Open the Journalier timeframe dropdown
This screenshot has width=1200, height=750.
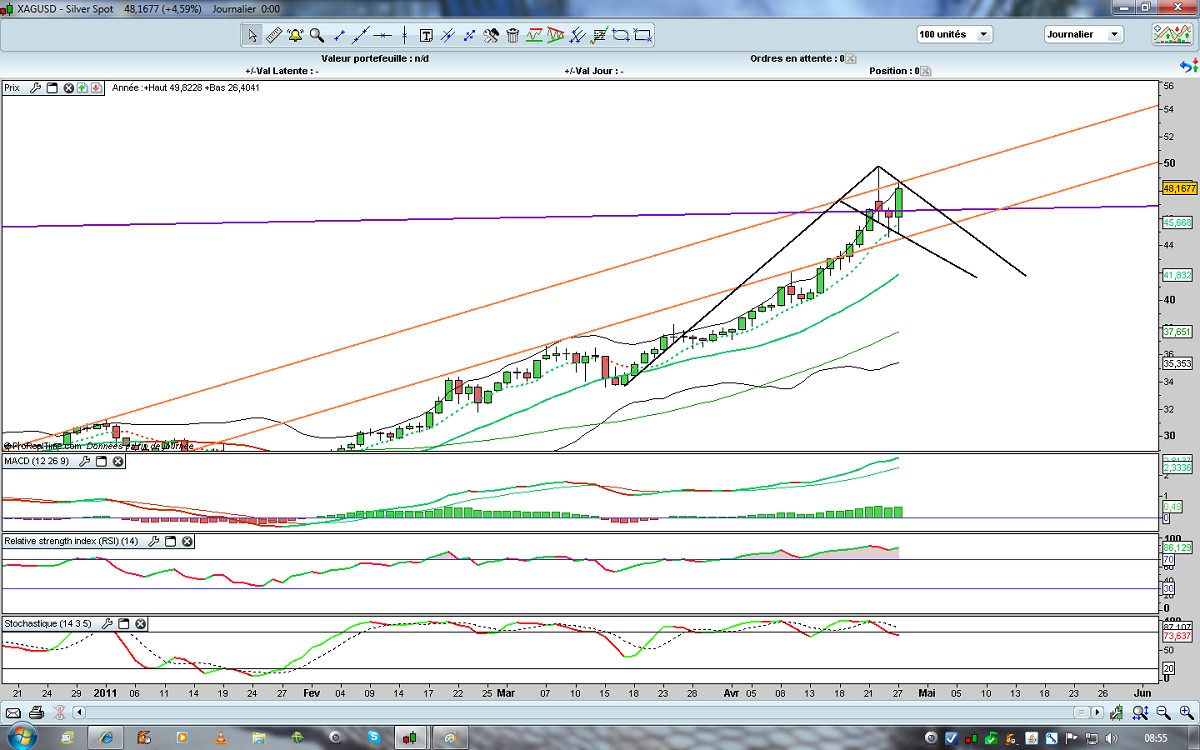[1114, 34]
